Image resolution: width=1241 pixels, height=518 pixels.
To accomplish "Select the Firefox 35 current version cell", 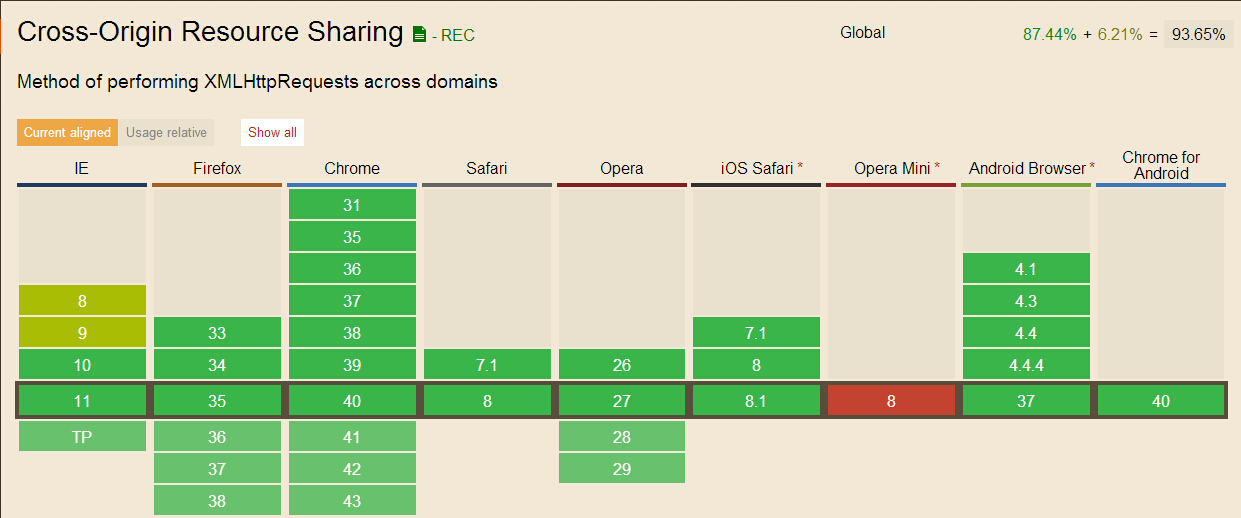I will point(217,401).
